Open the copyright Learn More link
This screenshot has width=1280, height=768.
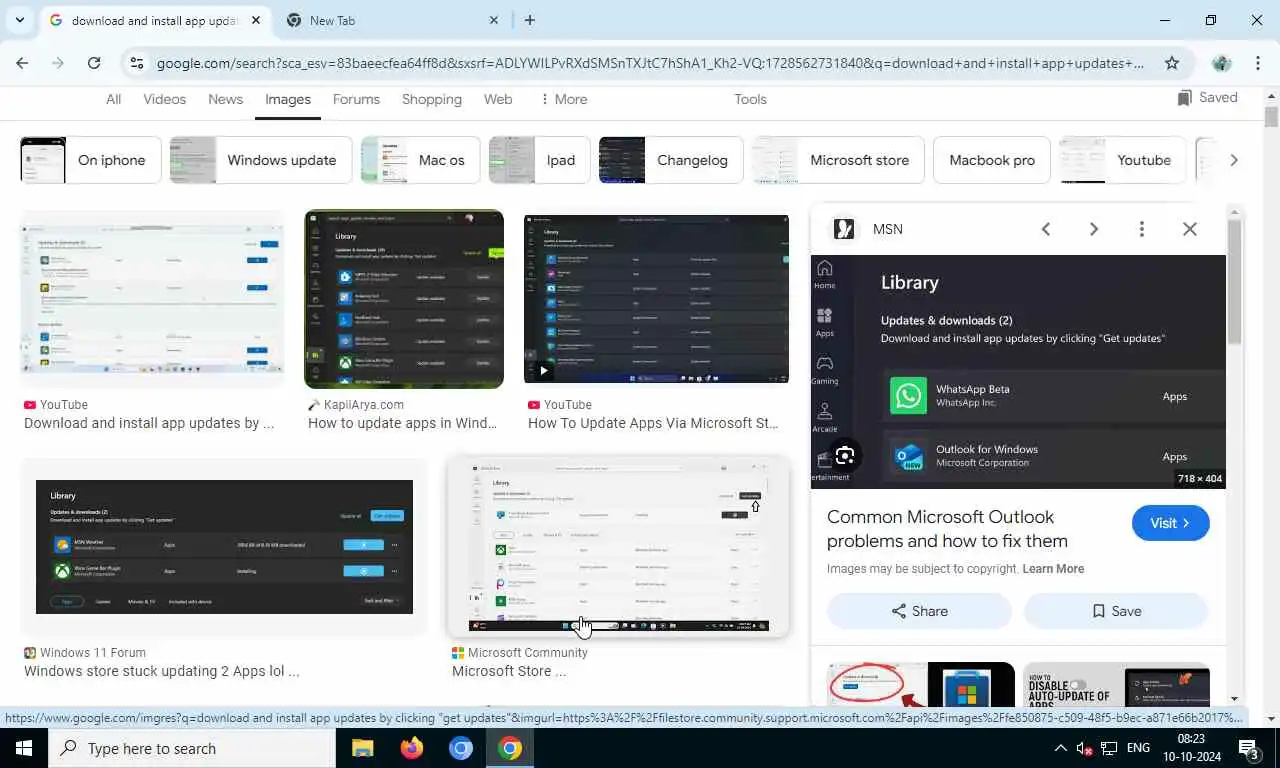pyautogui.click(x=1053, y=569)
